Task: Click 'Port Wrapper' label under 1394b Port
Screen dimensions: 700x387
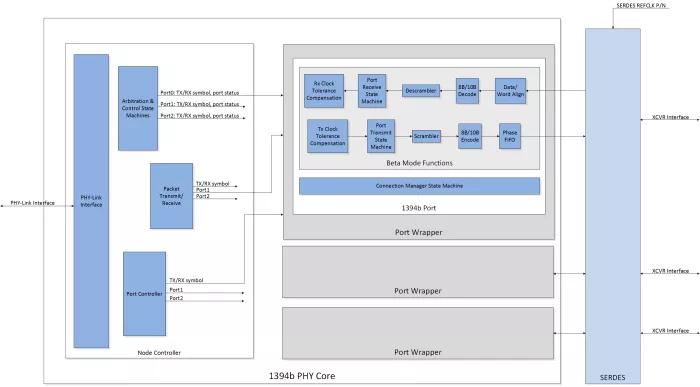Action: point(419,232)
